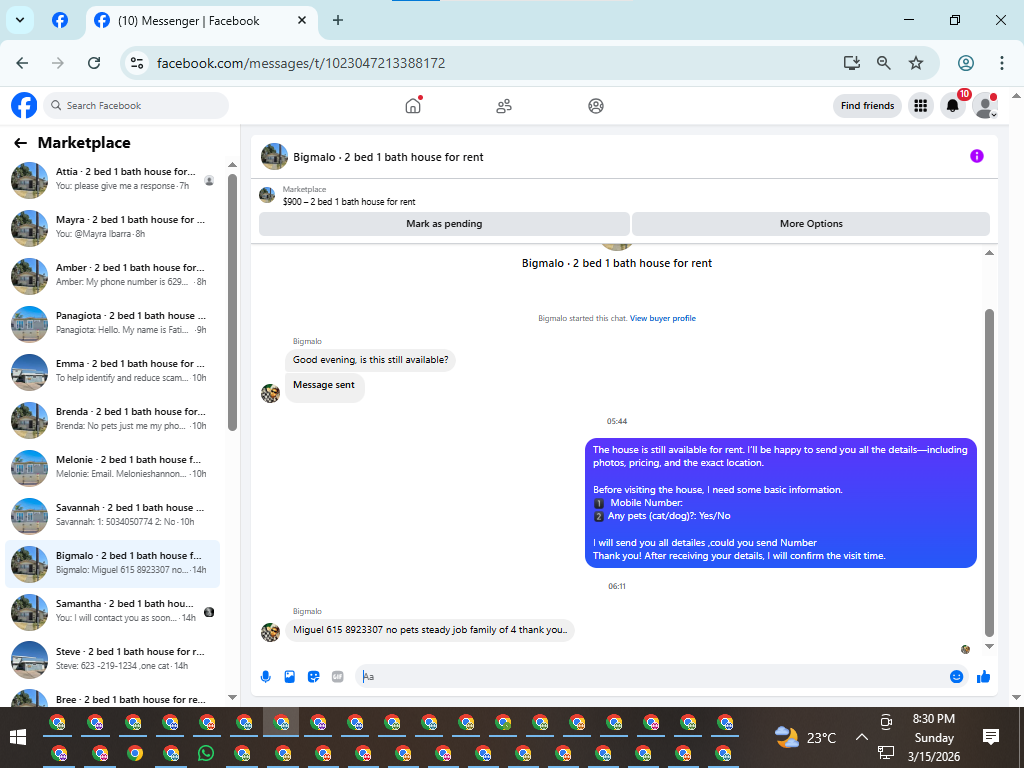Choose a sticker icon in the composer
Screen dimensions: 1024x768
pyautogui.click(x=313, y=677)
